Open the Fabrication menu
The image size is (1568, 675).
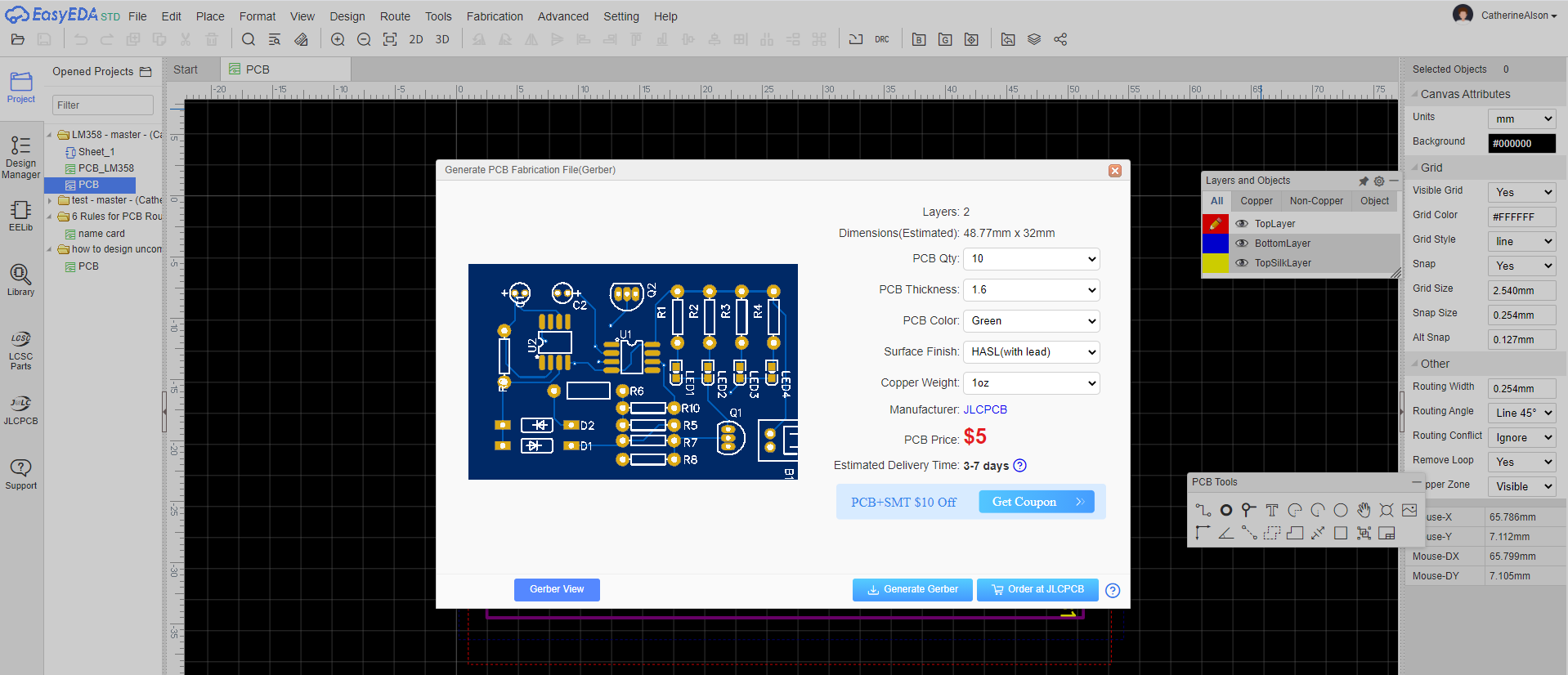(x=494, y=16)
